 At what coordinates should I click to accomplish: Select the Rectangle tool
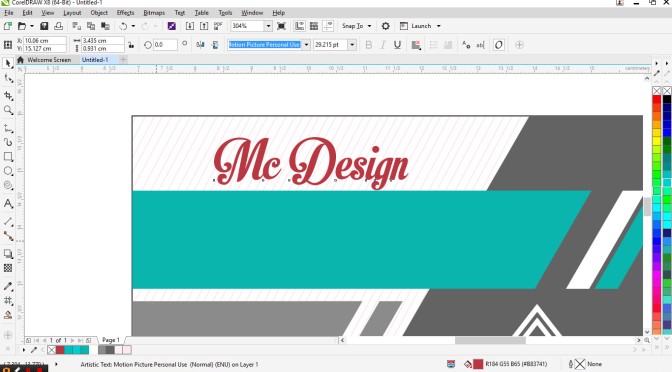8,156
